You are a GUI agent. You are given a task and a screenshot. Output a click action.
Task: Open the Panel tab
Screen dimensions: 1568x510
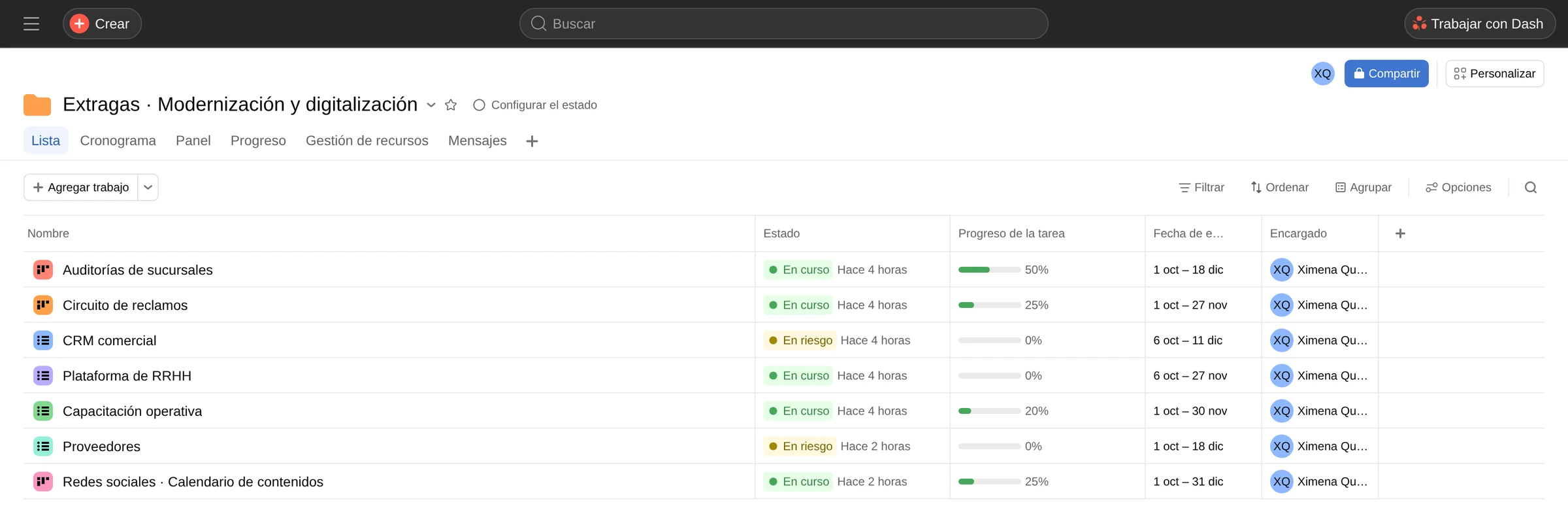[x=193, y=141]
